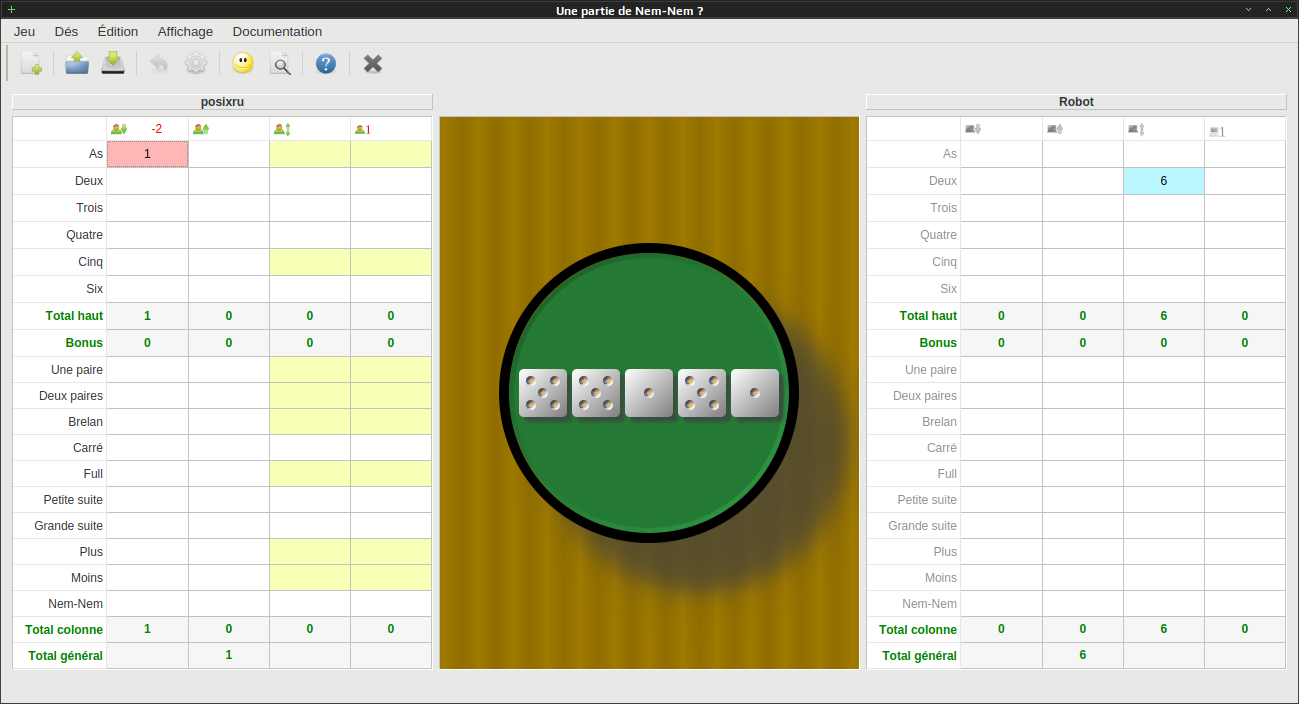
Task: Click posixru's free column double-arrow icon
Action: pos(282,129)
